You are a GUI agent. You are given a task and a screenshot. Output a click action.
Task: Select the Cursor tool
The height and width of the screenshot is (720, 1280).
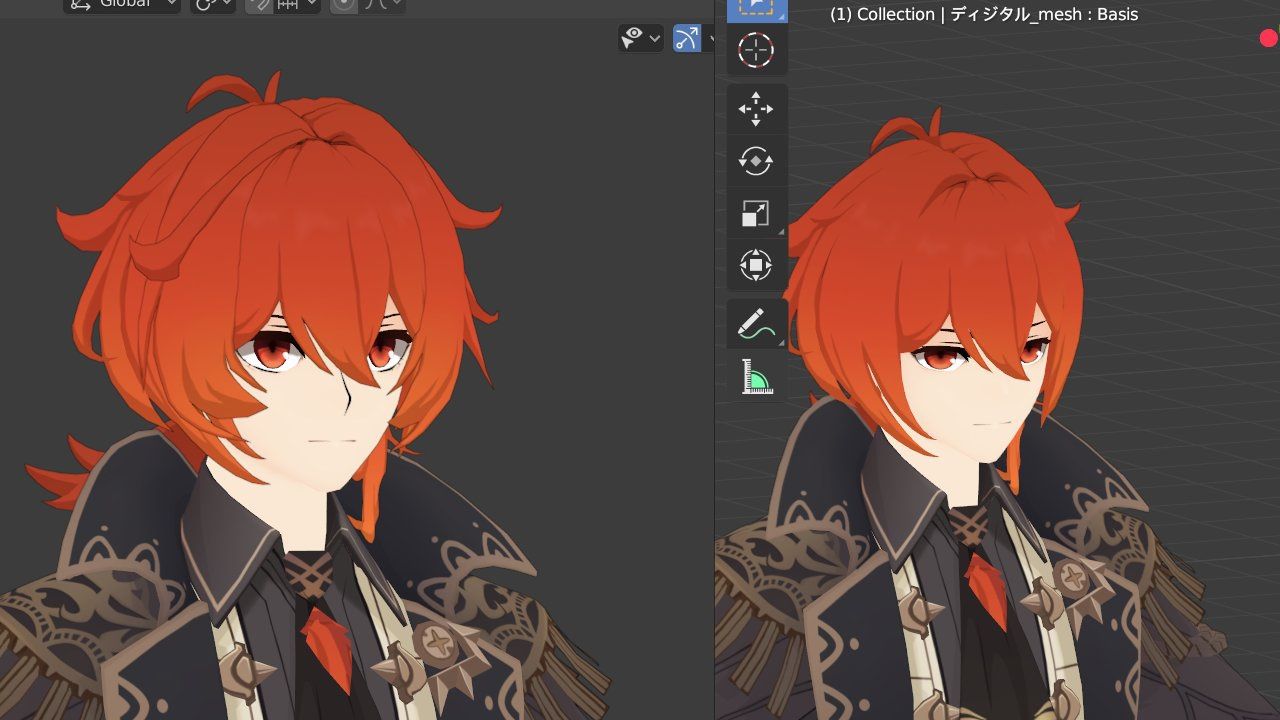tap(756, 50)
